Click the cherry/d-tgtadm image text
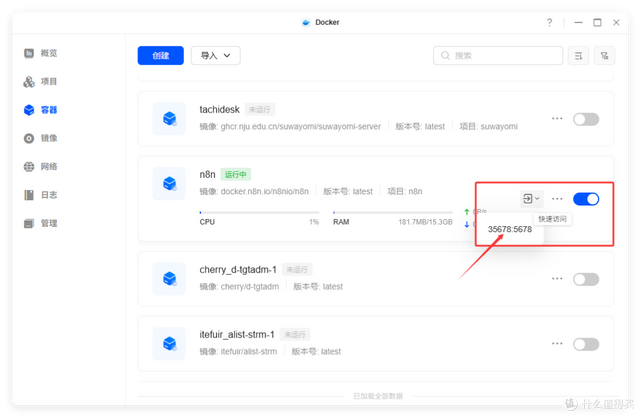640x417 pixels. [x=250, y=286]
